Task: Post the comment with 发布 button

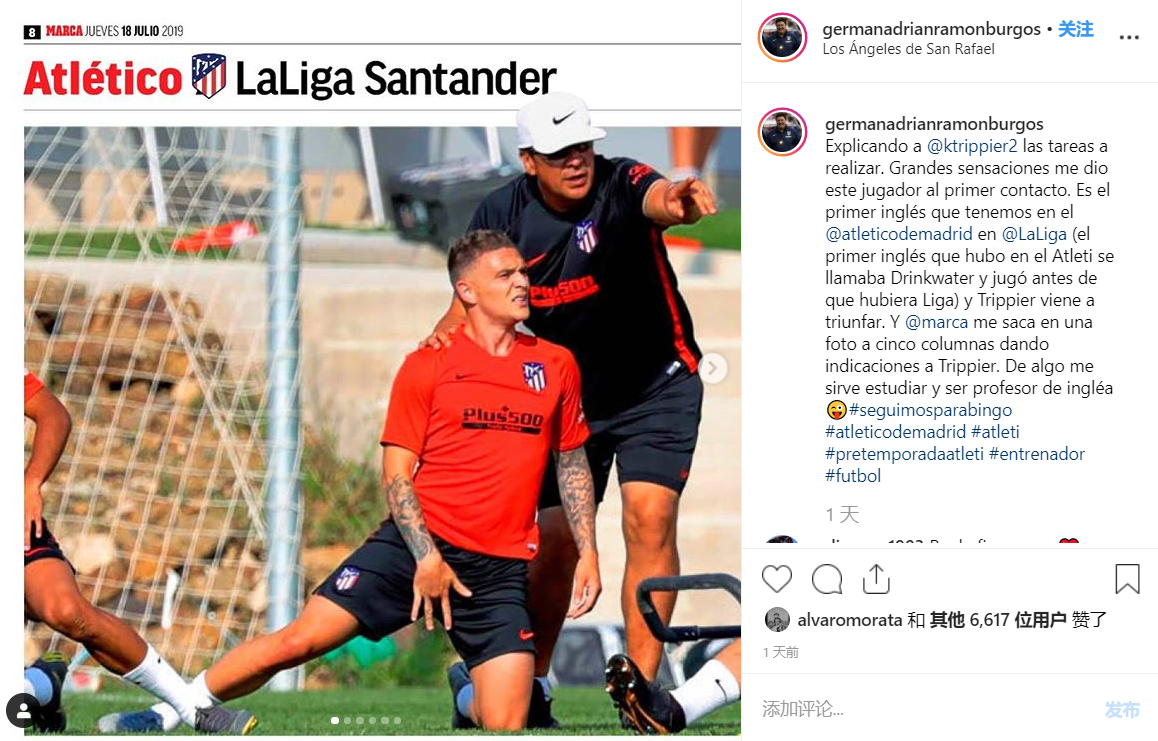Action: 1122,709
